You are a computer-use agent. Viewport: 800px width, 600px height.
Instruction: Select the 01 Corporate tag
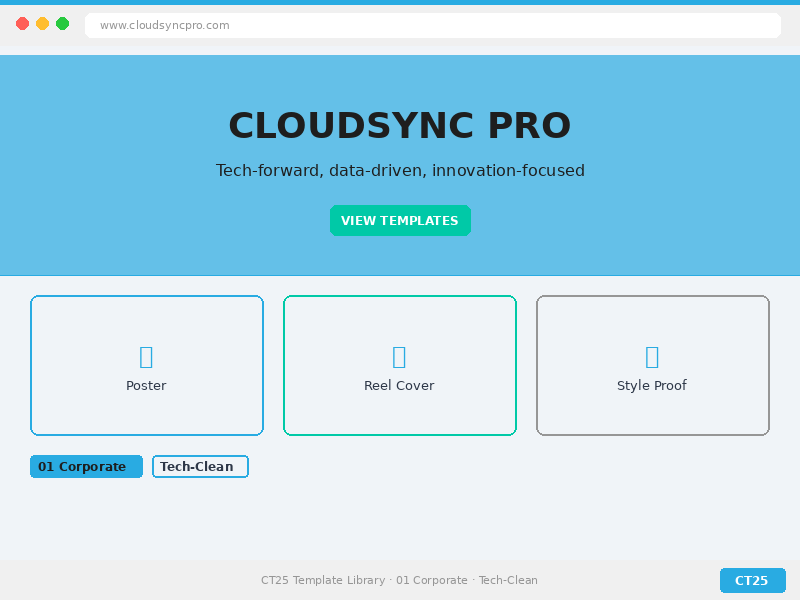click(86, 467)
